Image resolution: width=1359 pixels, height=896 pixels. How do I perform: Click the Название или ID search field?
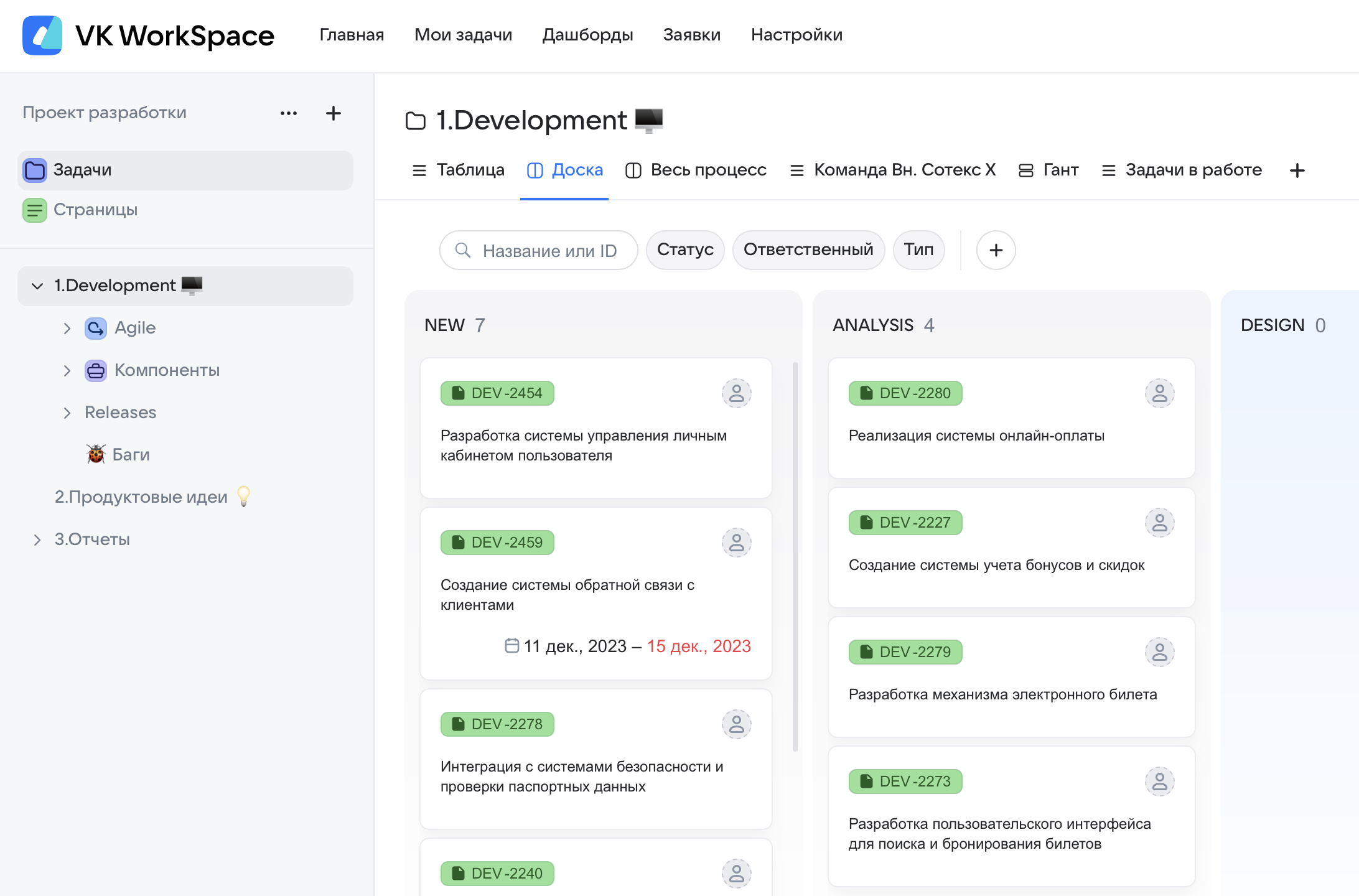pyautogui.click(x=548, y=251)
